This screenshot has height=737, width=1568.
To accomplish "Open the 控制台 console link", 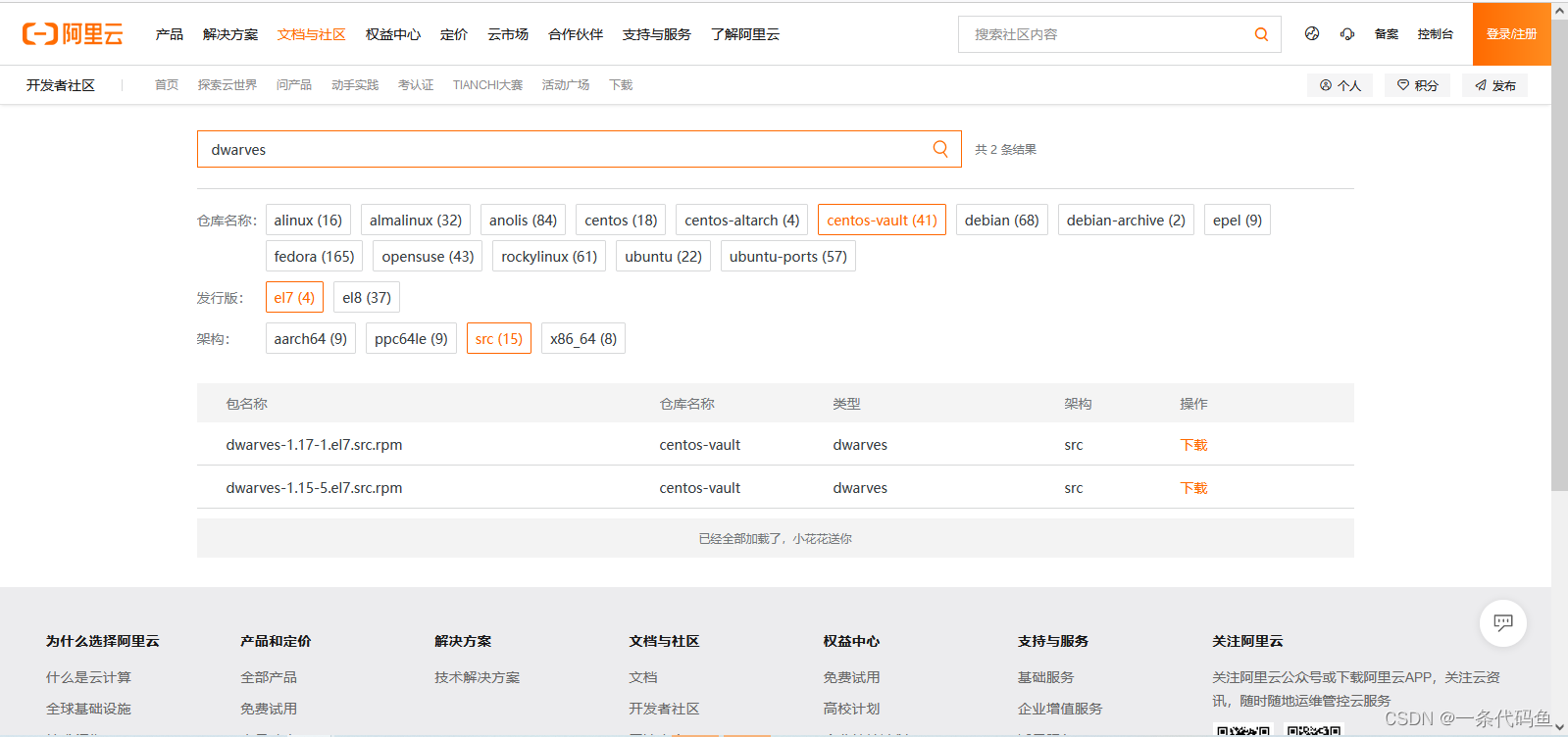I will (1436, 34).
